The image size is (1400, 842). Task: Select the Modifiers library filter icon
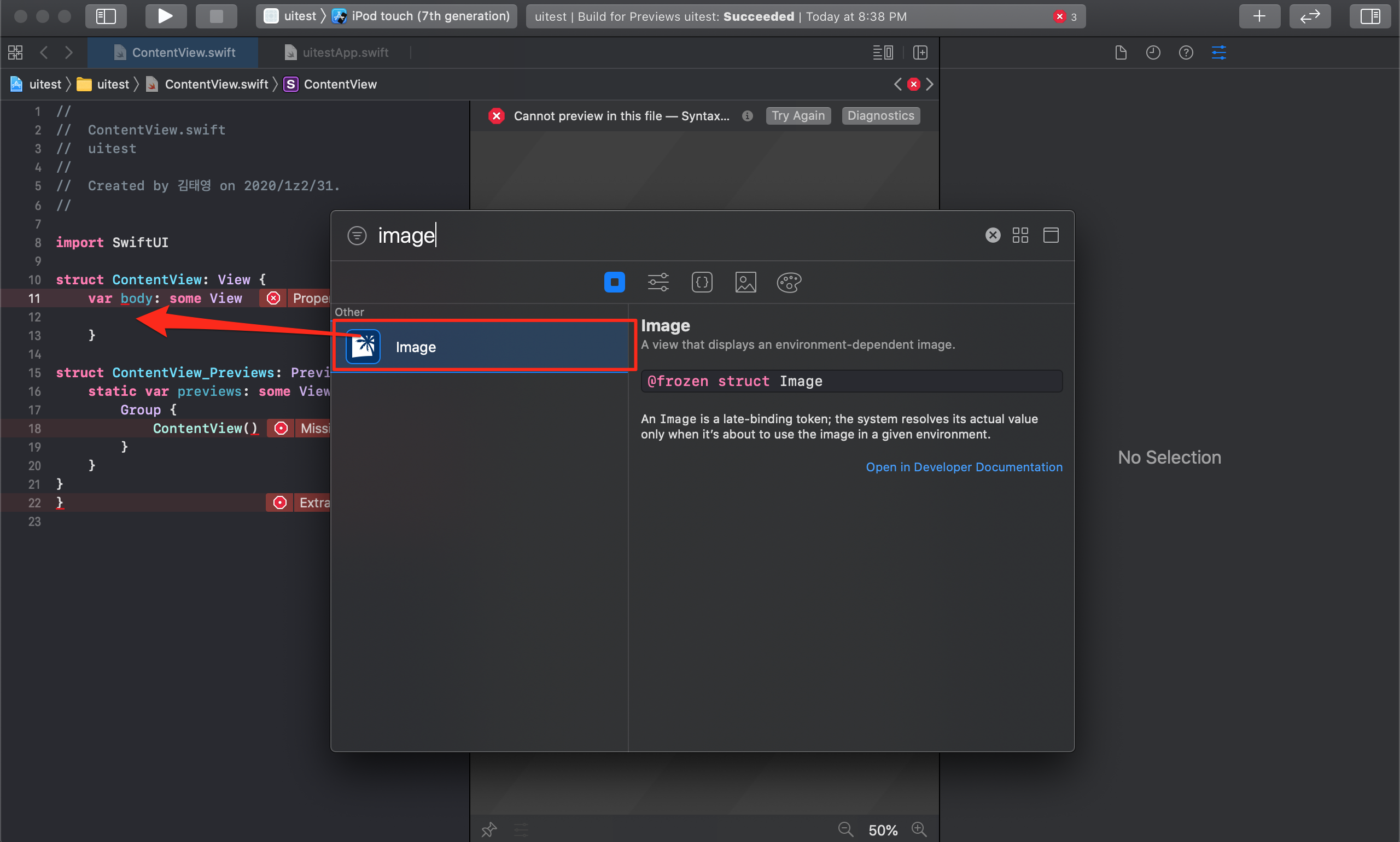click(658, 282)
